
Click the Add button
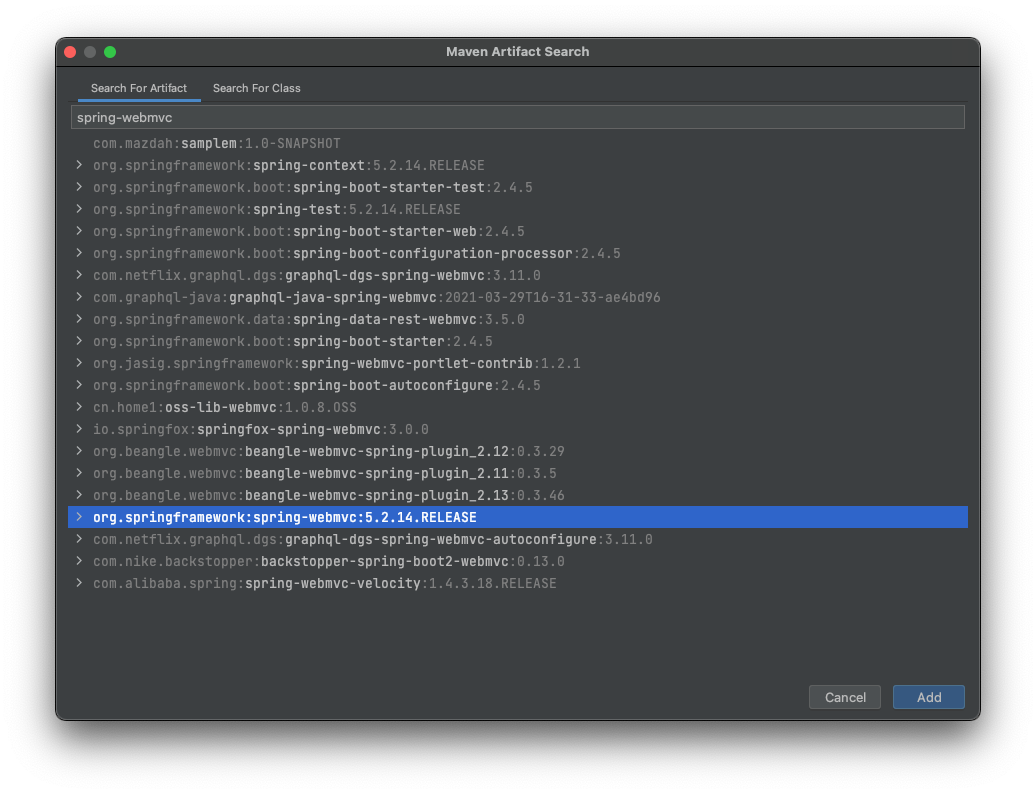(x=928, y=697)
